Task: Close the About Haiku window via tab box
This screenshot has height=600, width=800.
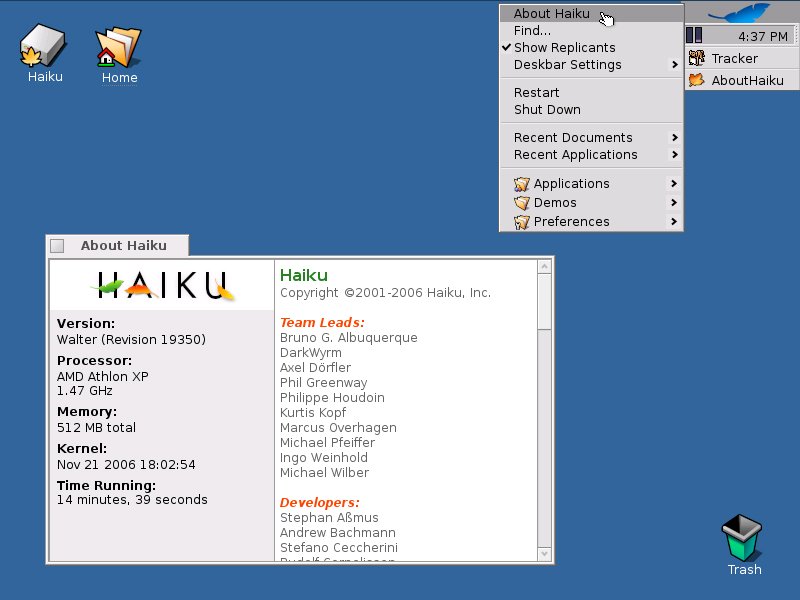Action: pyautogui.click(x=57, y=246)
